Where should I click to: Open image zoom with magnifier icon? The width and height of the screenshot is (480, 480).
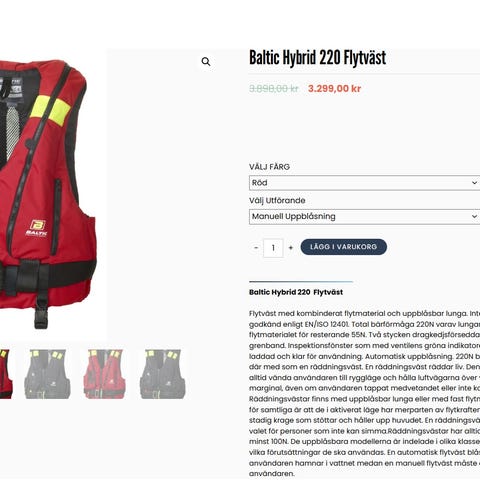click(x=206, y=61)
